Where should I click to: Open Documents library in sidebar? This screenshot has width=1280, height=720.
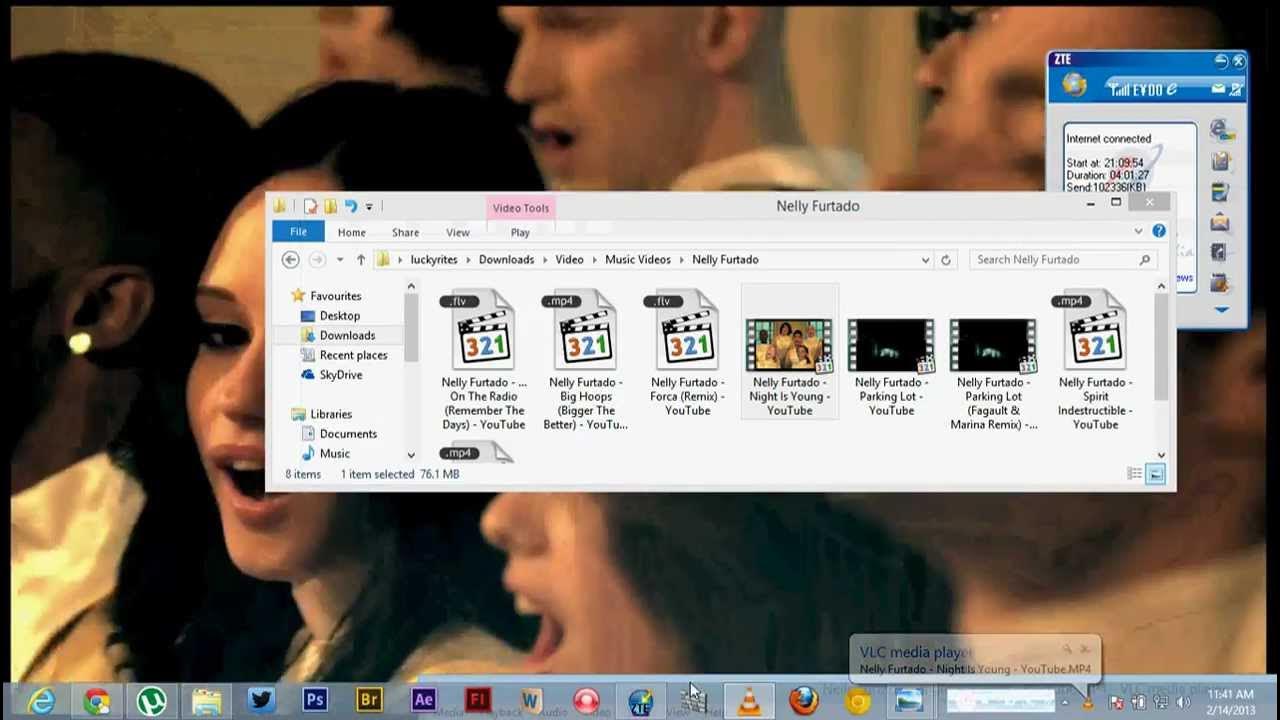[348, 434]
